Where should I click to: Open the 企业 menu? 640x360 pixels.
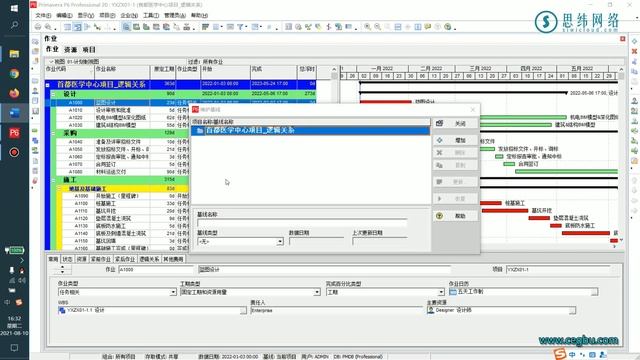129,16
